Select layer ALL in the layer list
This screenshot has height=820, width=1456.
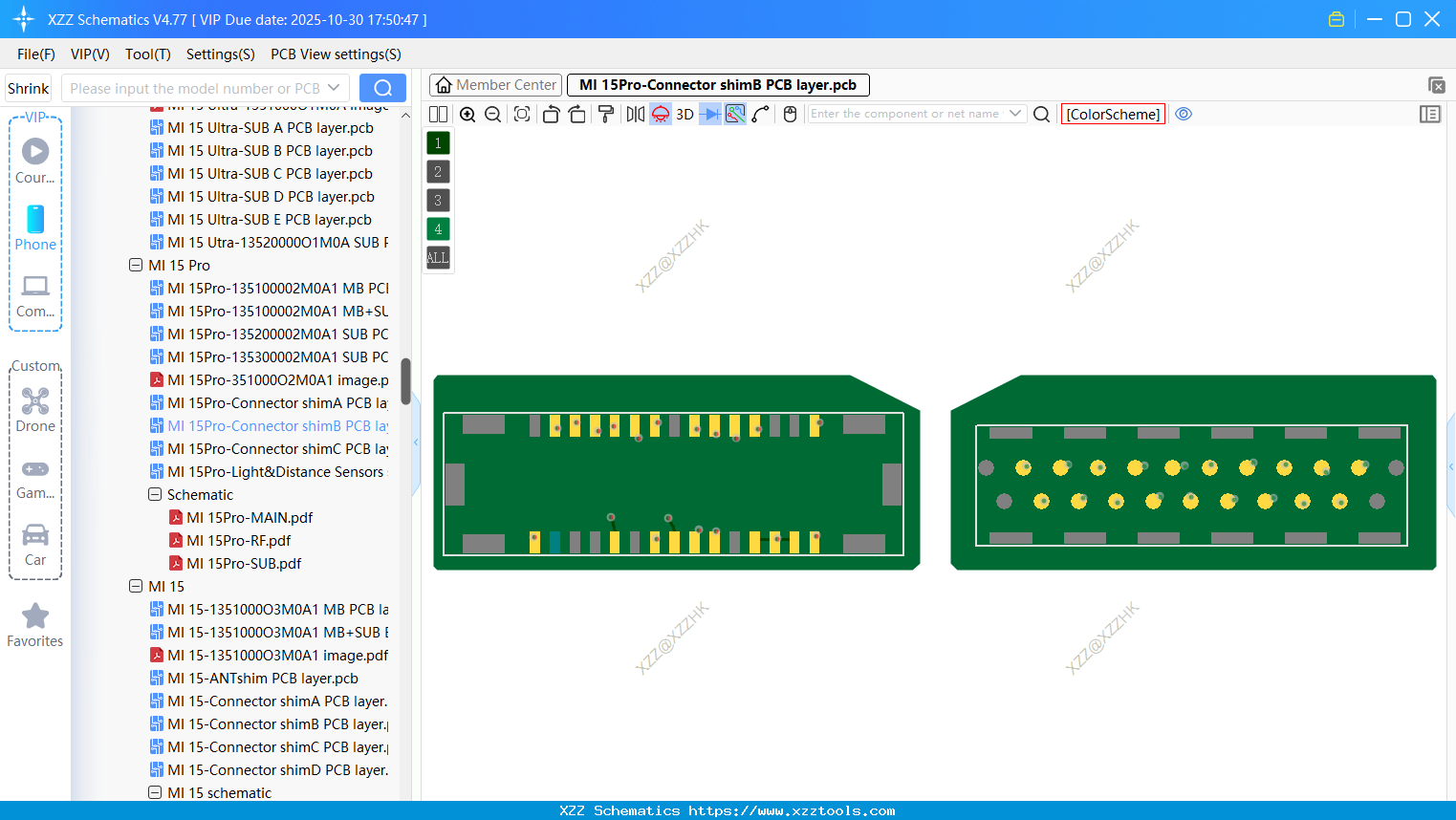click(437, 257)
